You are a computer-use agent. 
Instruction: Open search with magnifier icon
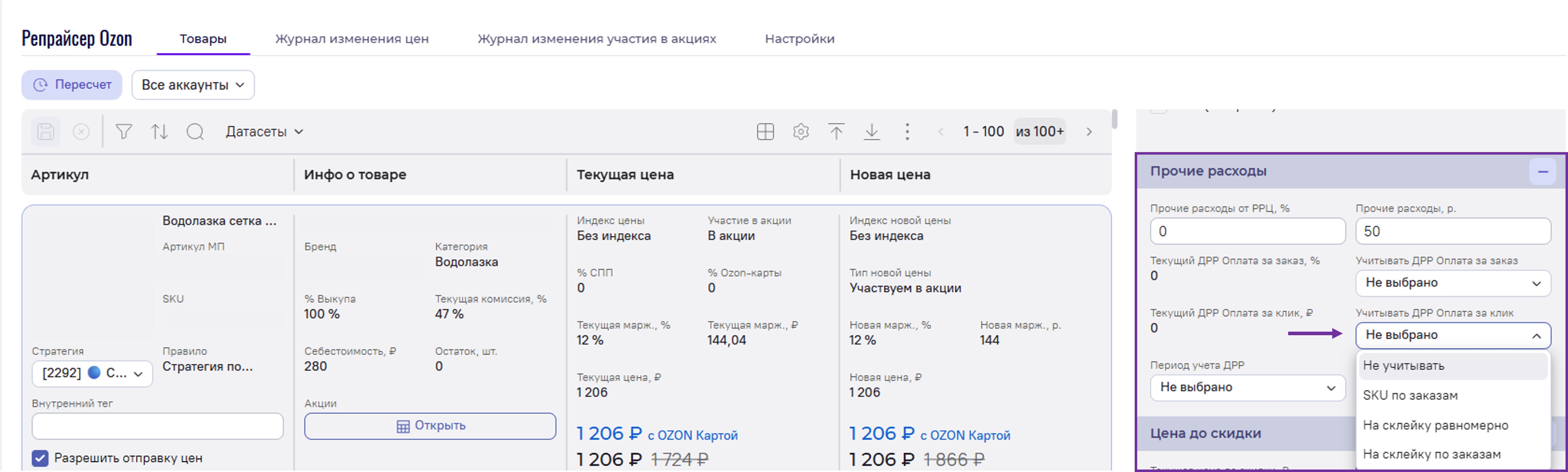coord(195,131)
